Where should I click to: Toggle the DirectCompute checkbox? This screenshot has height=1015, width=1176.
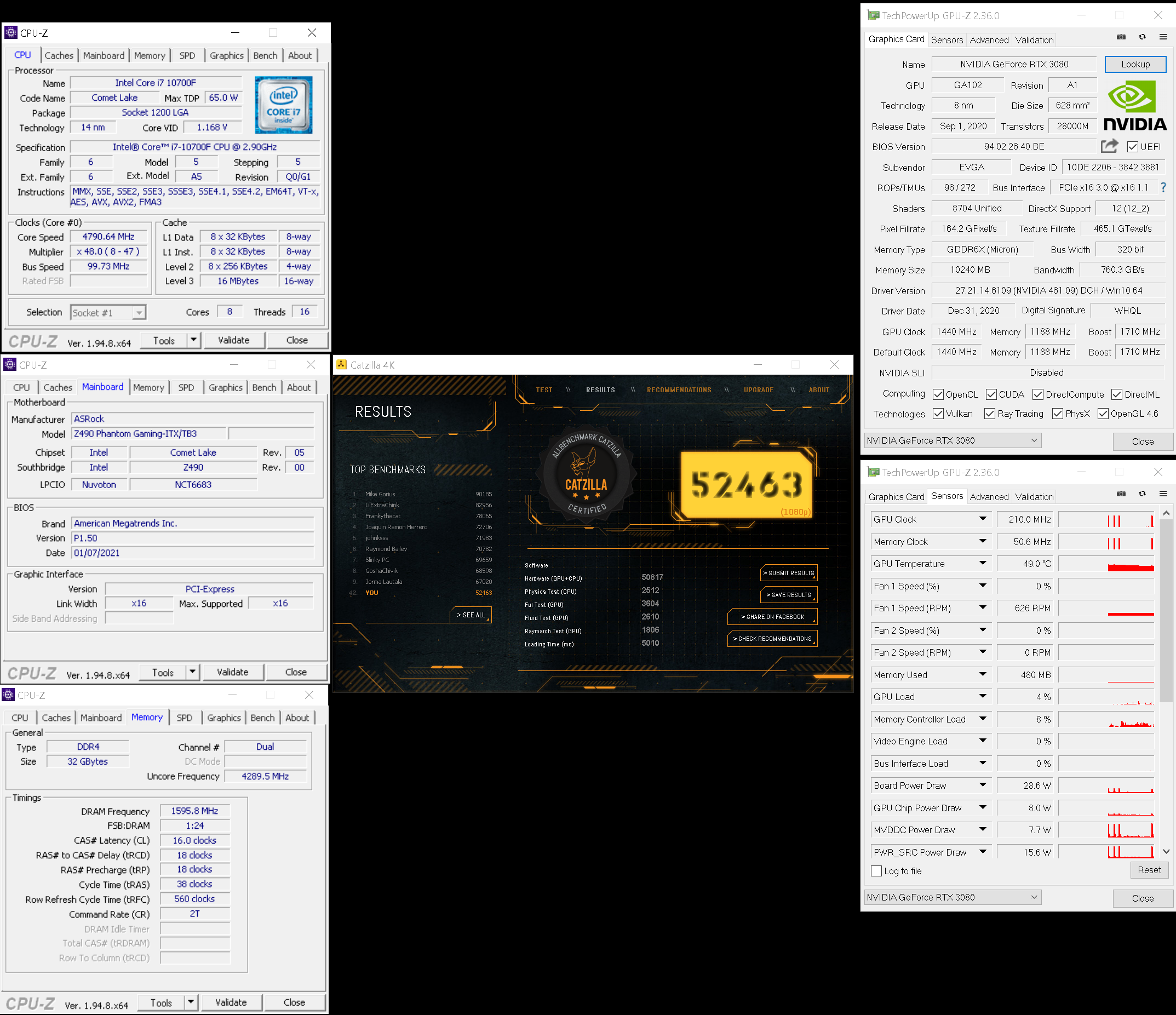(x=1038, y=394)
